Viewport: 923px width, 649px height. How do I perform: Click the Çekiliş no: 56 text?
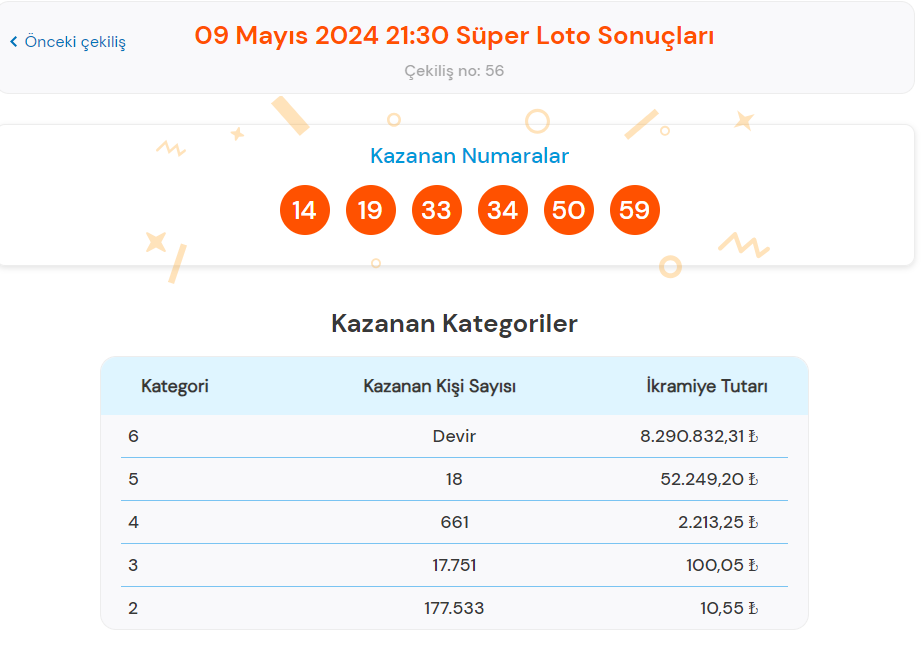(x=454, y=71)
